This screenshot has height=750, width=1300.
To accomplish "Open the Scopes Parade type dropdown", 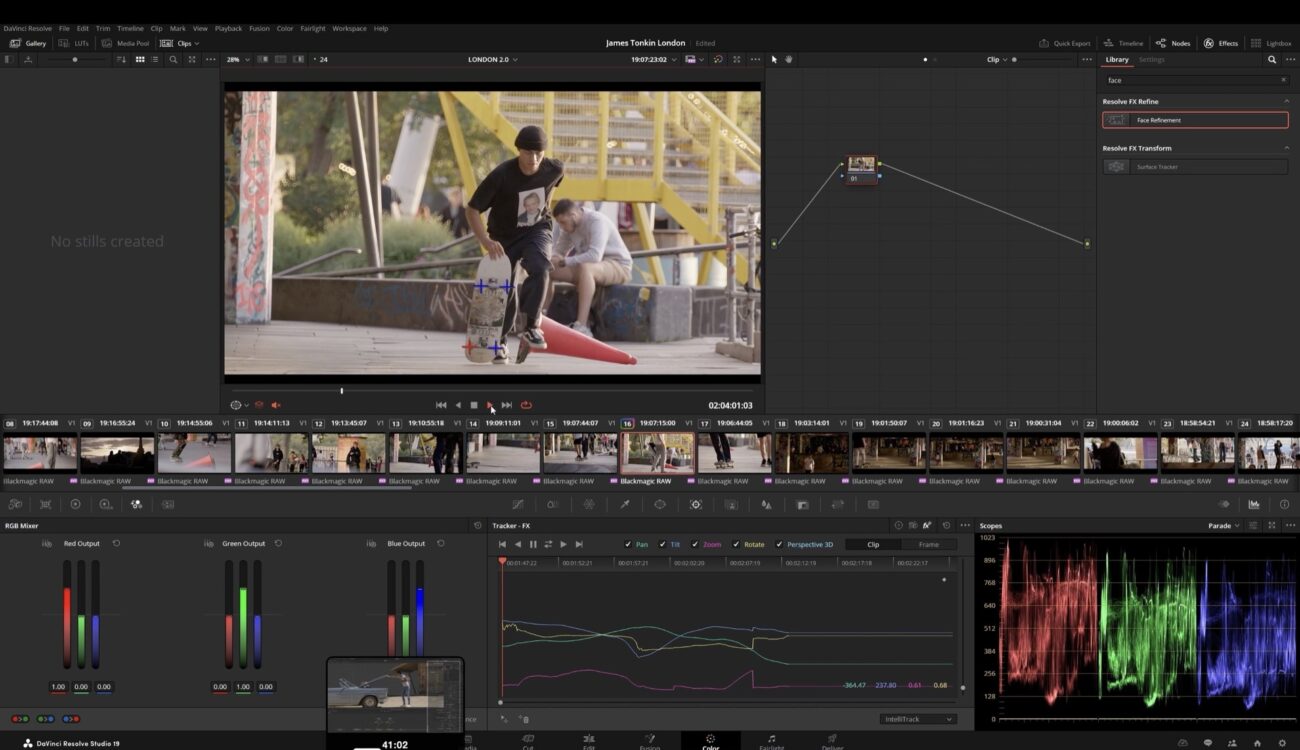I will tap(1223, 525).
